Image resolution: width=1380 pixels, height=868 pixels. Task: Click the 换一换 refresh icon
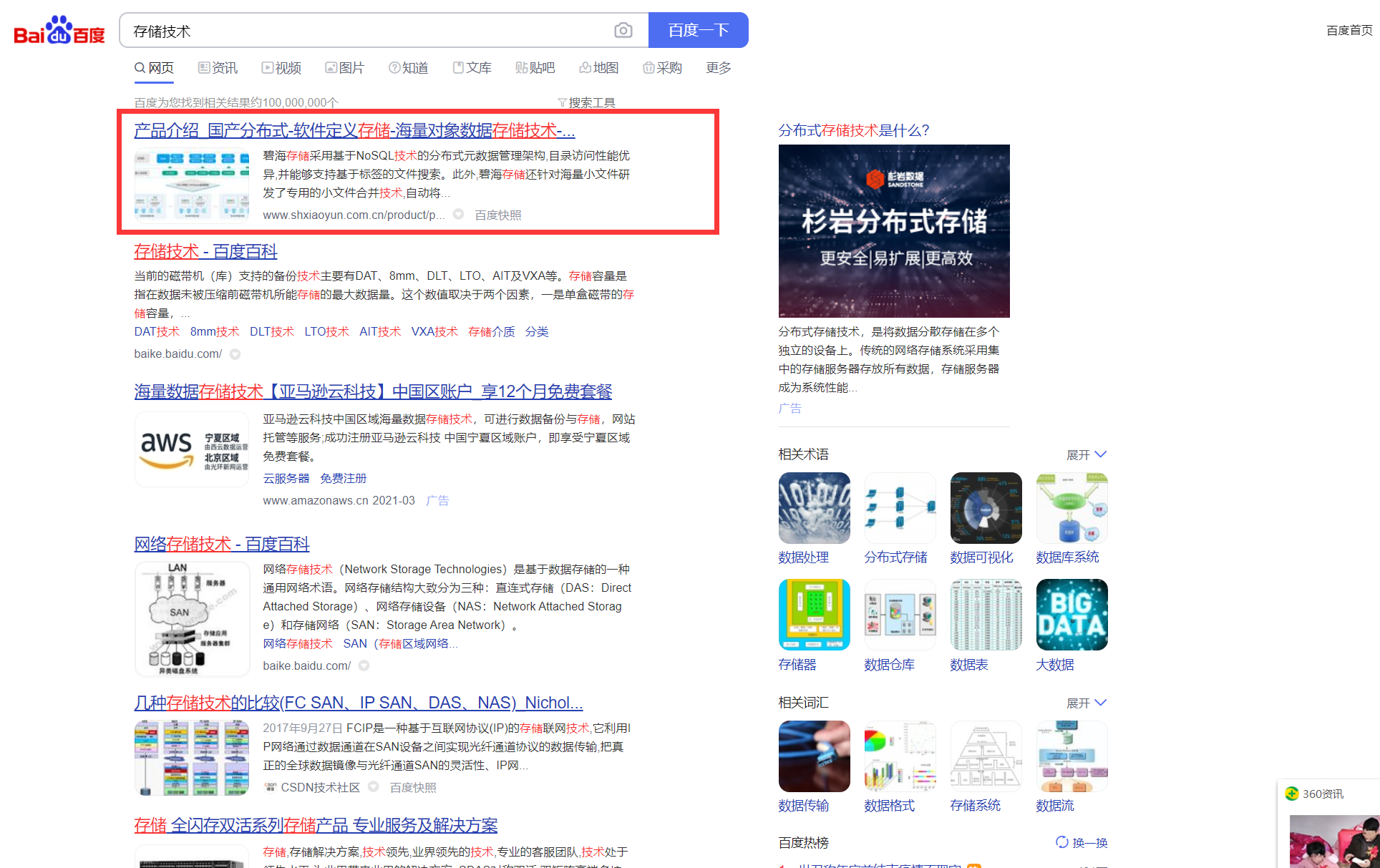1062,842
